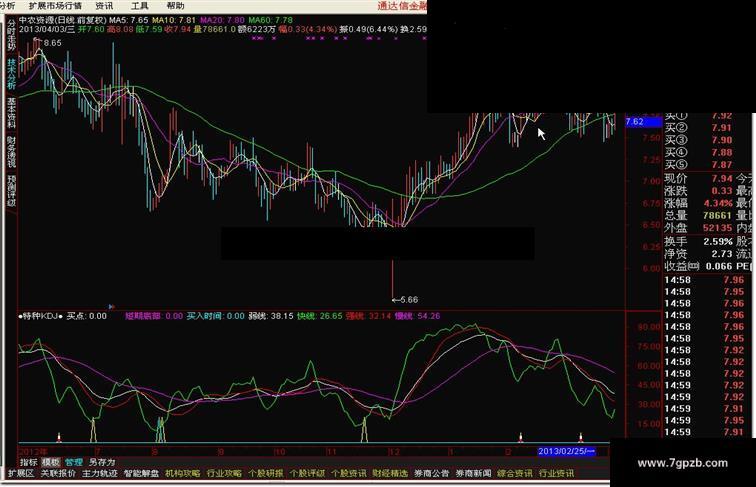756x487 pixels.
Task: Click the 弱线: 38.15 value
Action: (x=270, y=316)
